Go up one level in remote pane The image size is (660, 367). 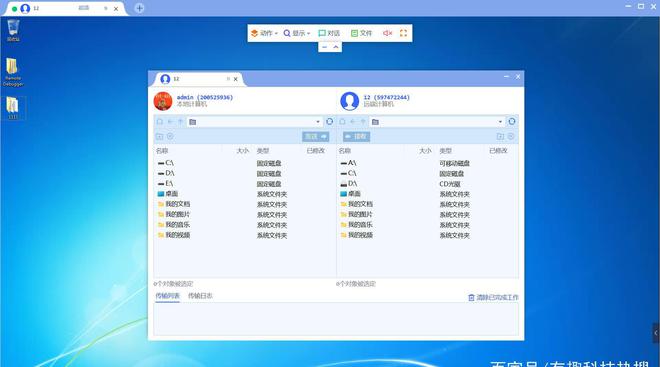point(363,122)
